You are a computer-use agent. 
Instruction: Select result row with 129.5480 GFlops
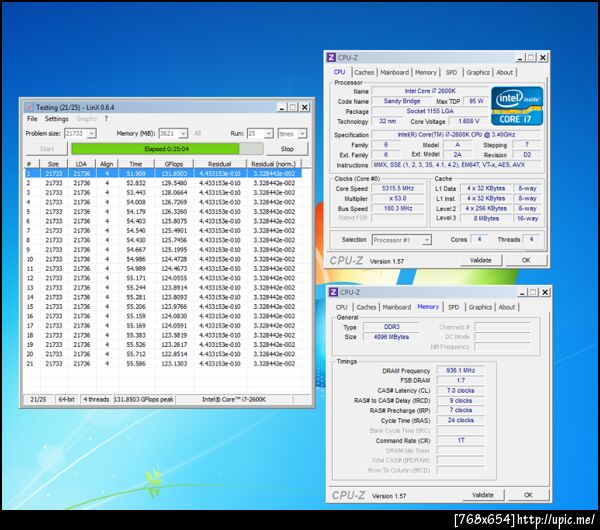(x=163, y=183)
